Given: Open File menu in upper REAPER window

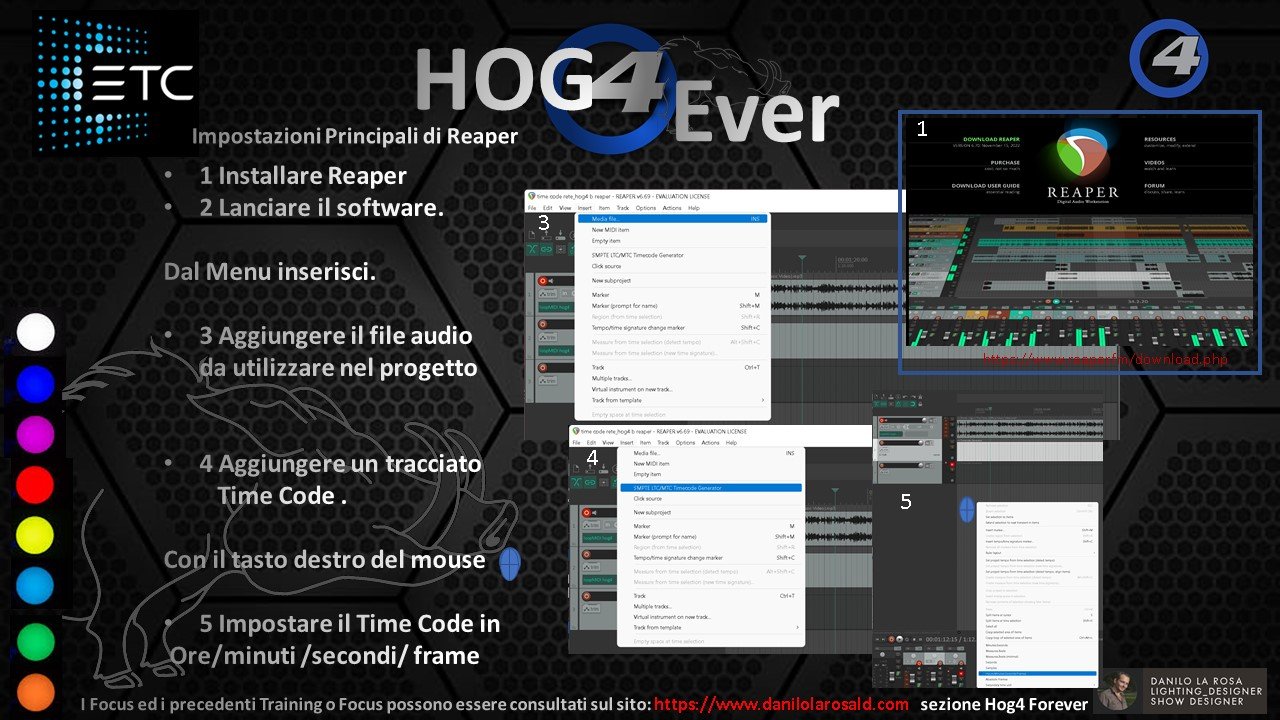Looking at the screenshot, I should click(532, 208).
